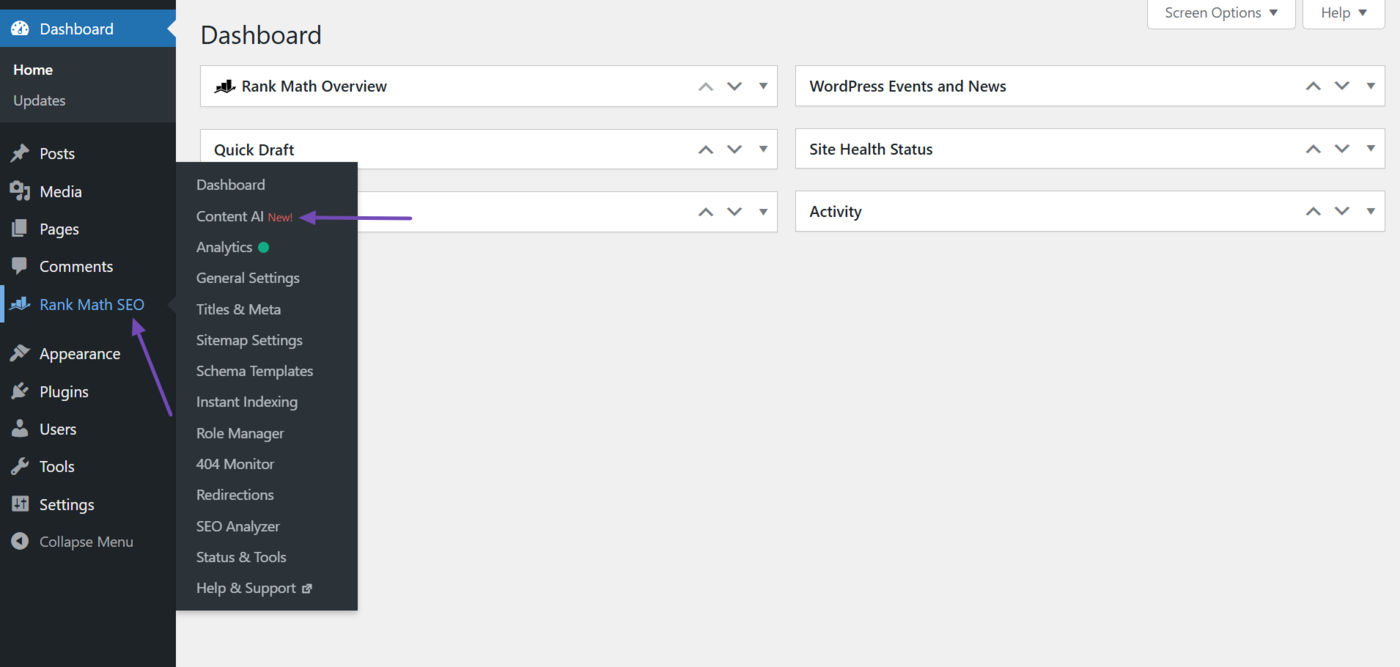Click the Pages menu icon
The image size is (1400, 667).
(x=22, y=228)
